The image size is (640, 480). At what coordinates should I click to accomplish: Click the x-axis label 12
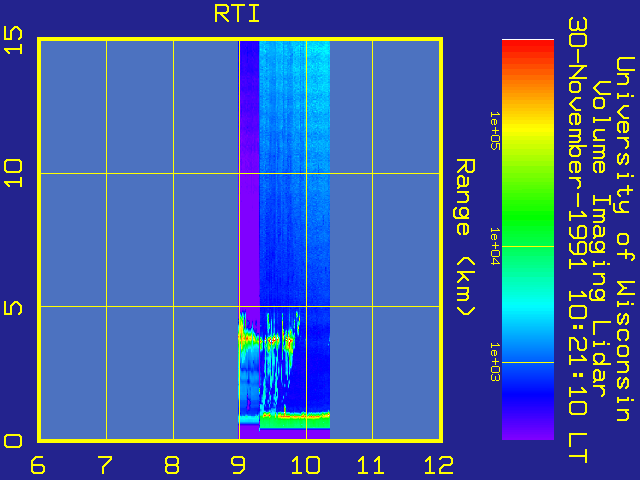click(x=439, y=465)
